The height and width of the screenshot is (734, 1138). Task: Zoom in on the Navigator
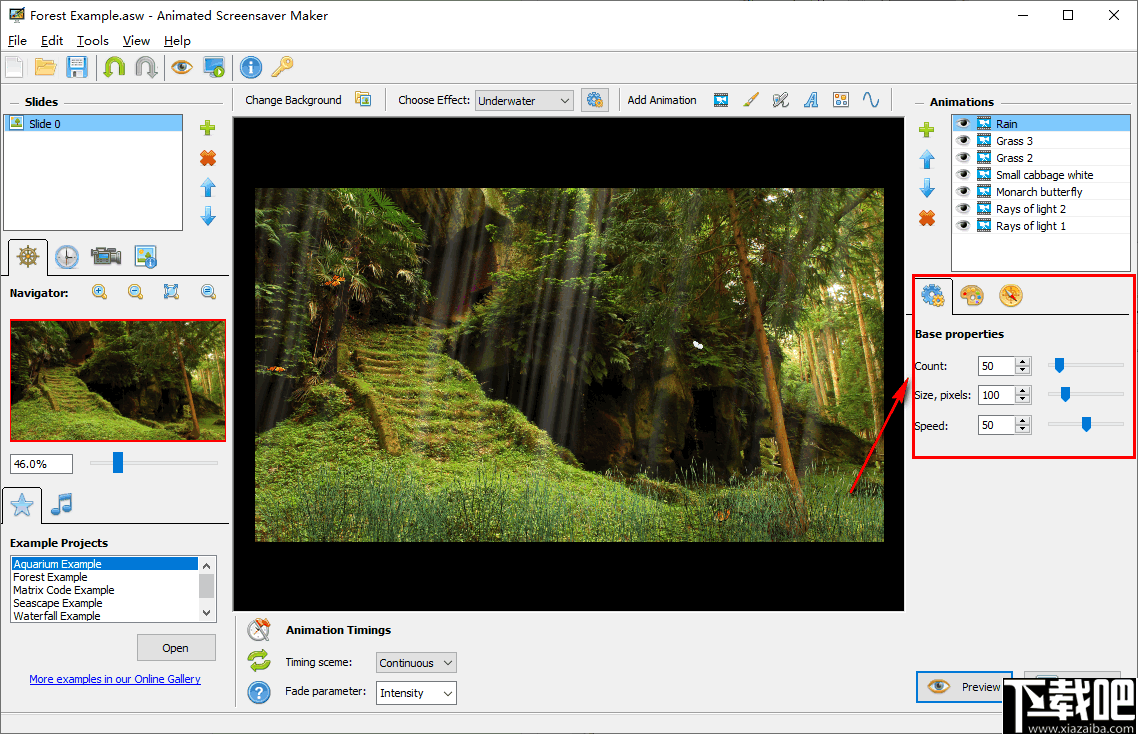[100, 292]
